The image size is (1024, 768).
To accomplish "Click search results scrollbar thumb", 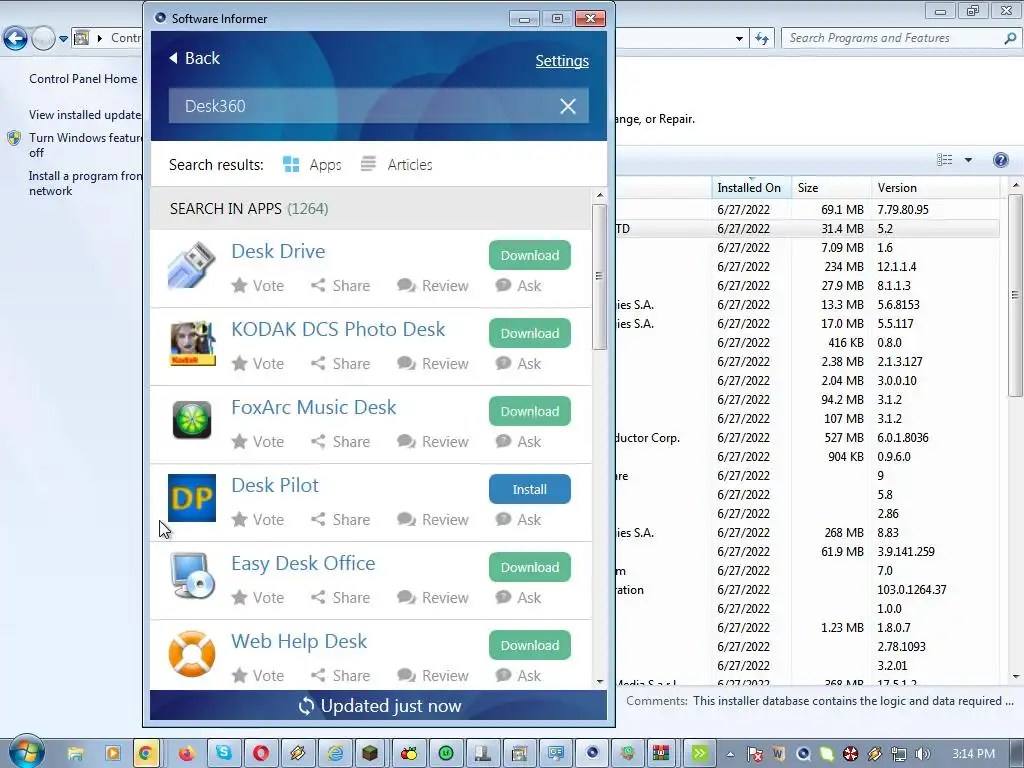I will (599, 276).
